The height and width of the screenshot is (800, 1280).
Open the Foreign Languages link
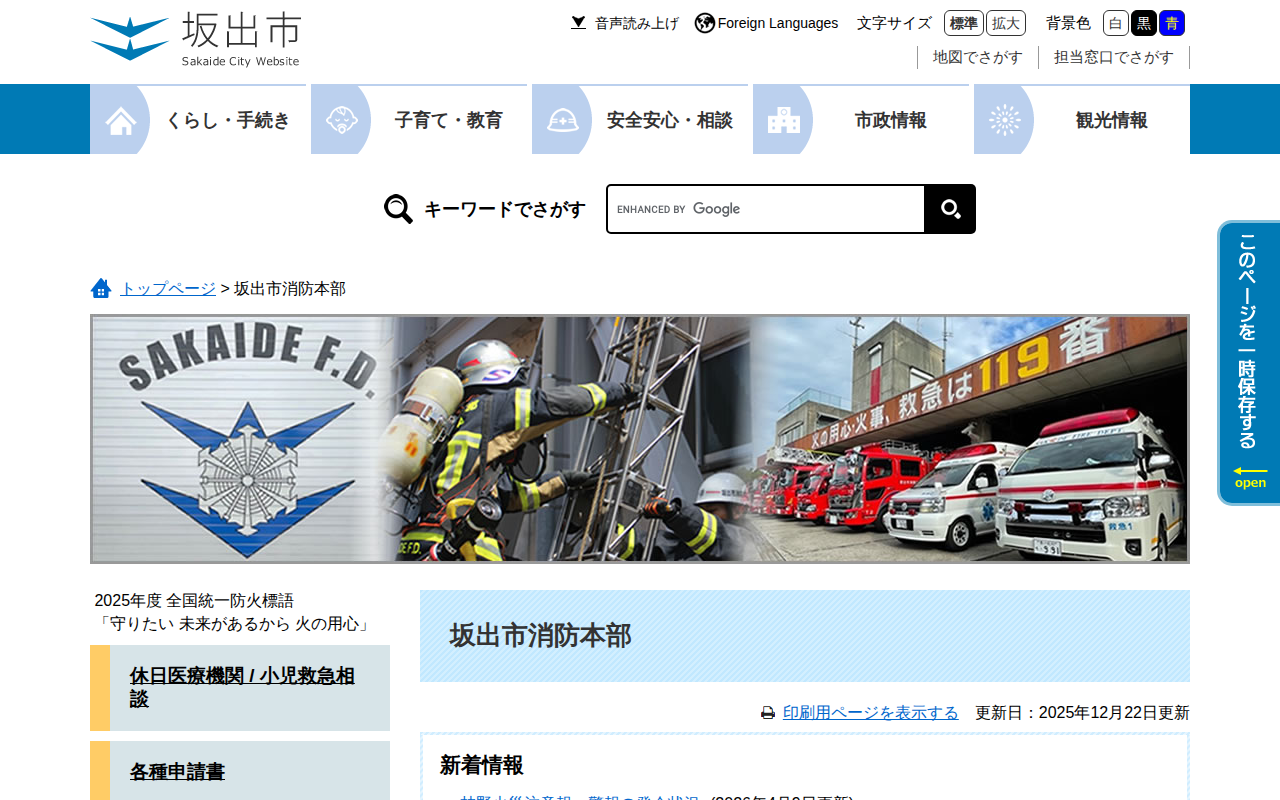tap(777, 23)
